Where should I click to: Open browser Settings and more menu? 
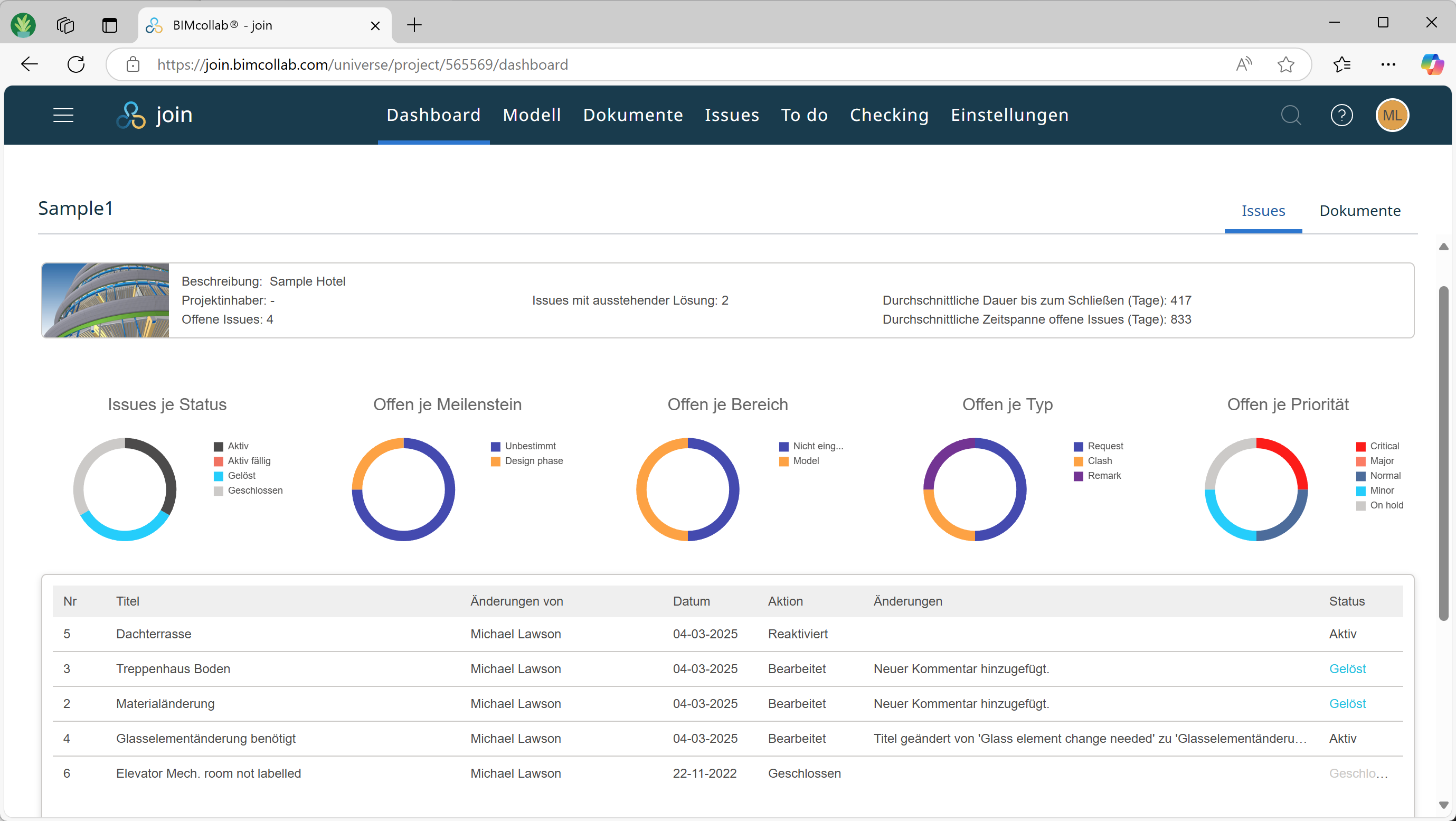(1389, 64)
